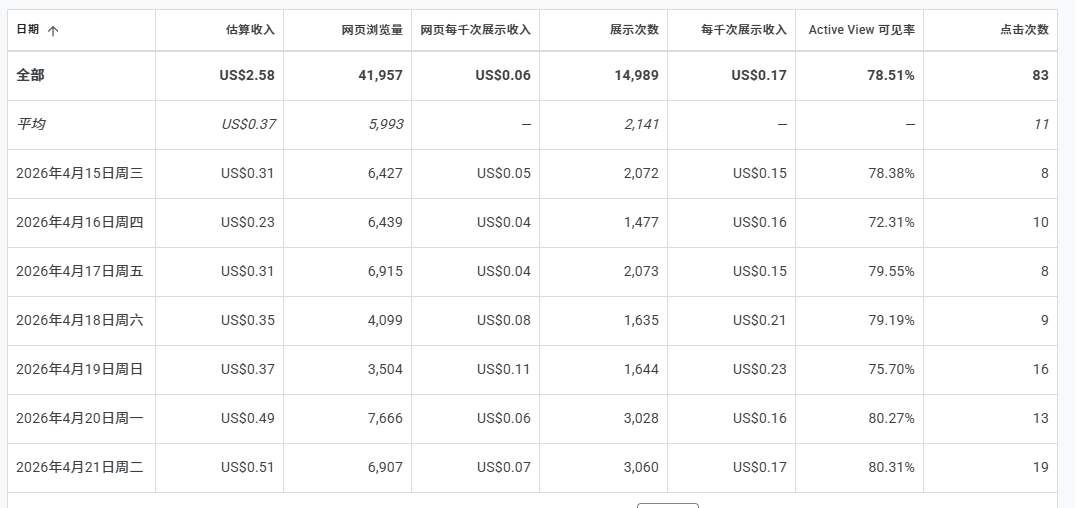This screenshot has width=1076, height=508.
Task: Click the revenue US$0.23 on 4月16日
Action: click(248, 222)
